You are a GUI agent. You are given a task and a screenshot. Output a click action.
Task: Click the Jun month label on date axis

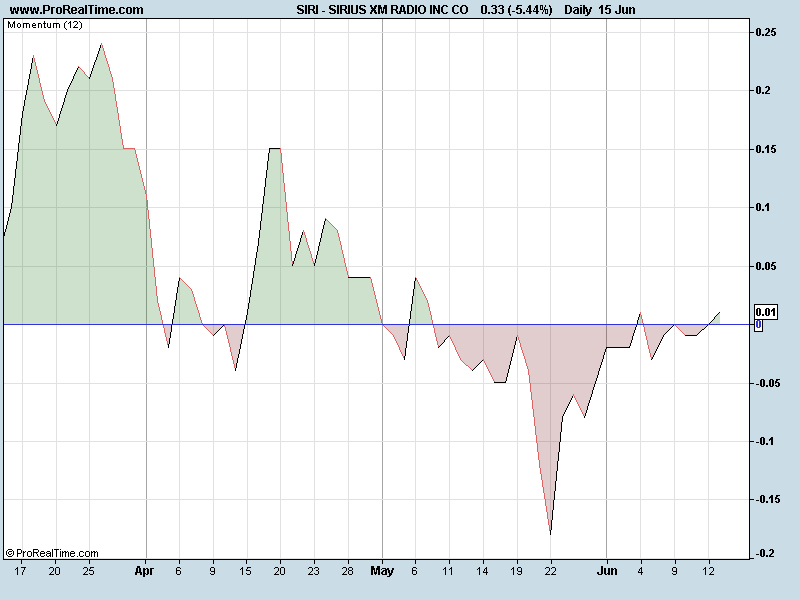(607, 571)
